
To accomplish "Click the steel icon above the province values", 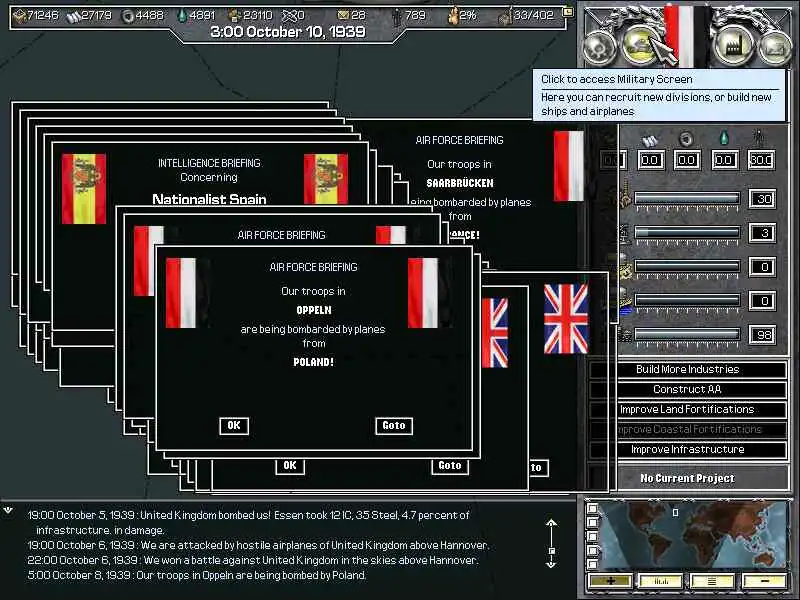I will [x=649, y=140].
